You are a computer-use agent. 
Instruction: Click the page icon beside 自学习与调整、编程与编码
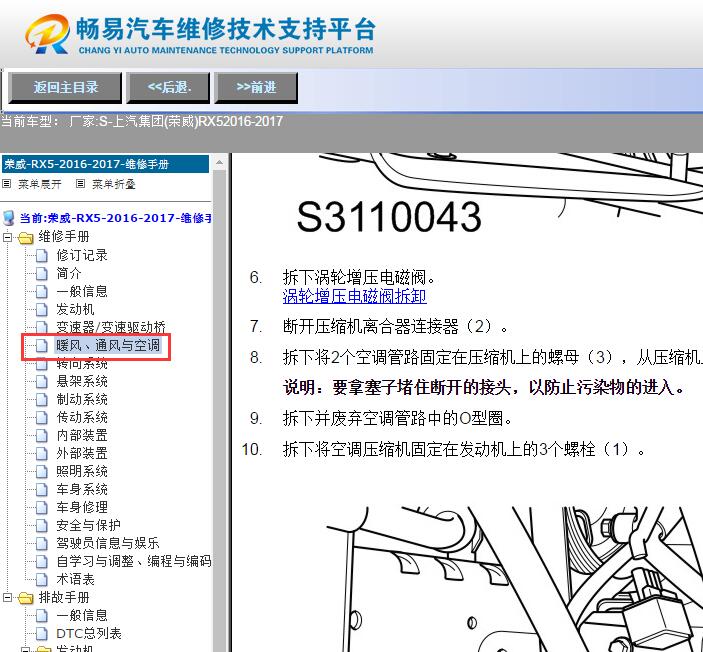42,561
